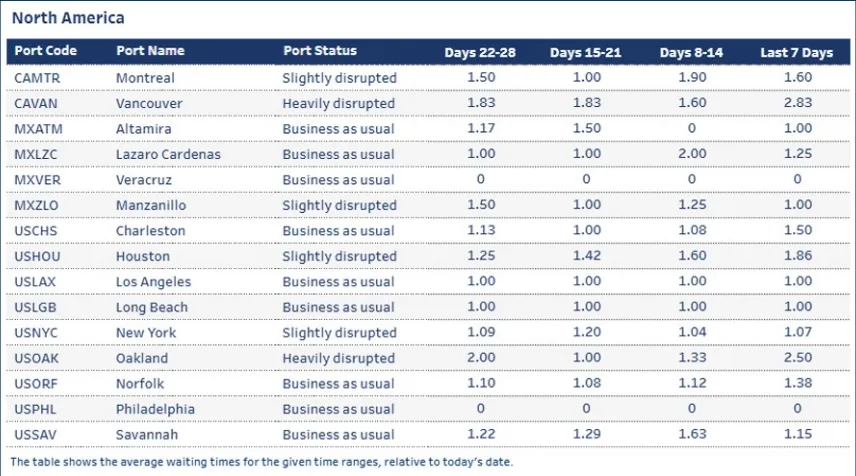The image size is (856, 476).
Task: Click the Houston port name
Action: click(143, 256)
